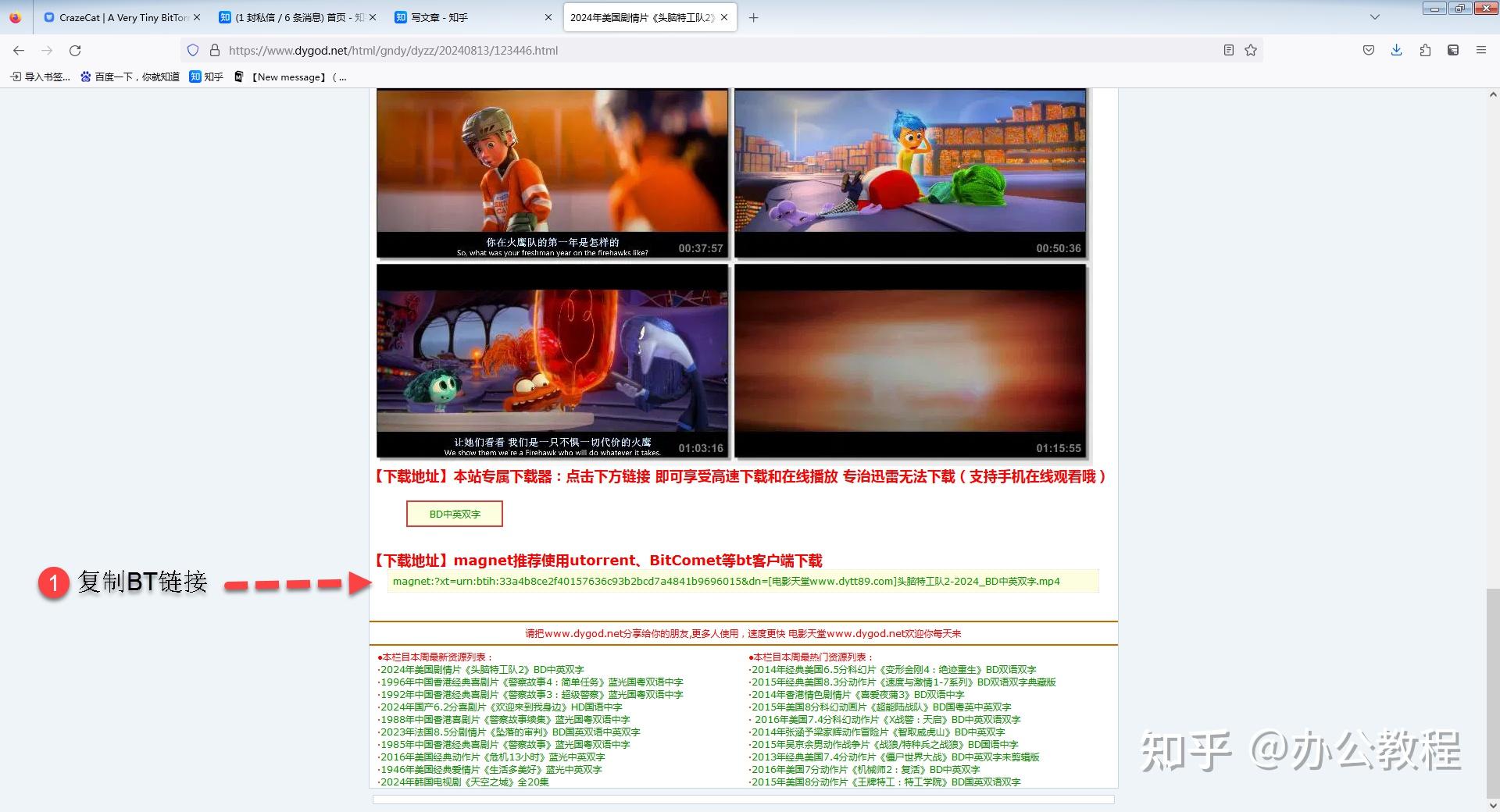Open the Pocket save icon
This screenshot has width=1500, height=812.
(1369, 50)
